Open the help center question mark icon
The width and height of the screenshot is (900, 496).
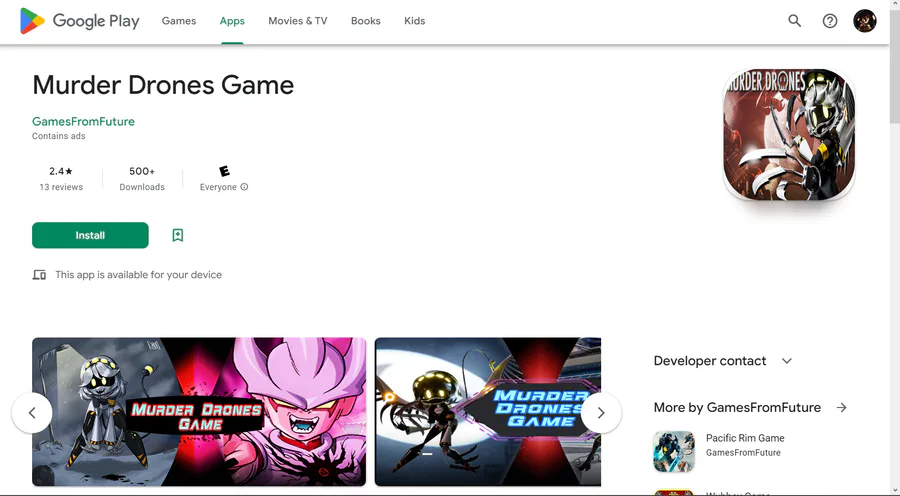[x=829, y=21]
